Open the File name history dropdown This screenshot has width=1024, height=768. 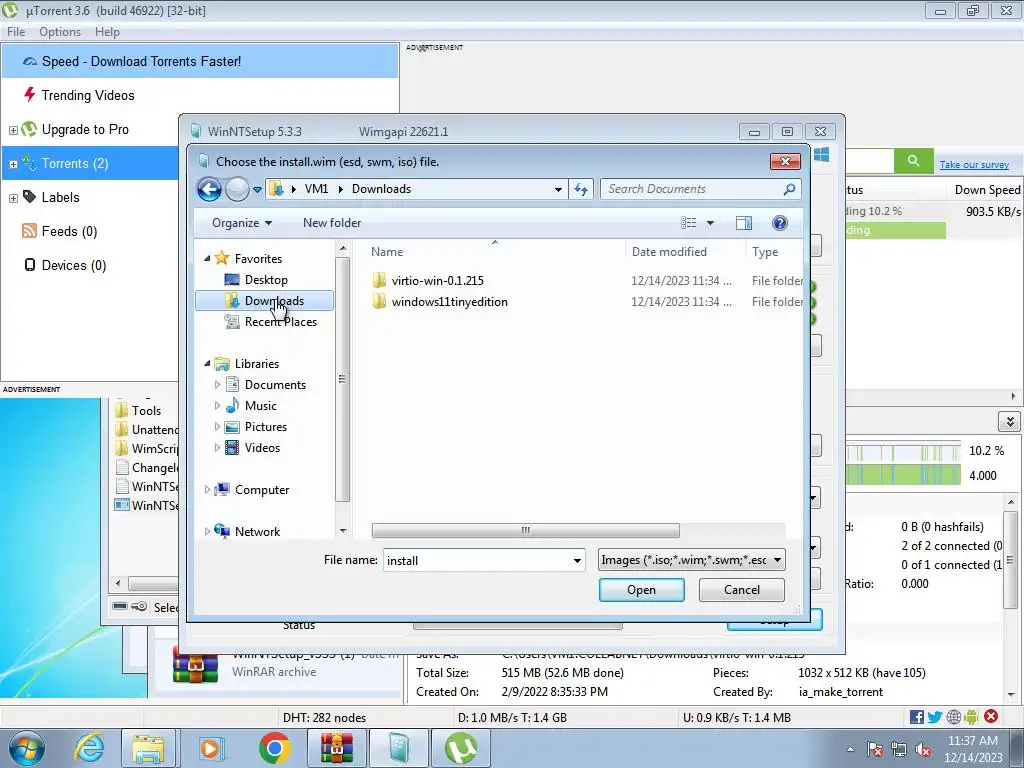(x=577, y=560)
